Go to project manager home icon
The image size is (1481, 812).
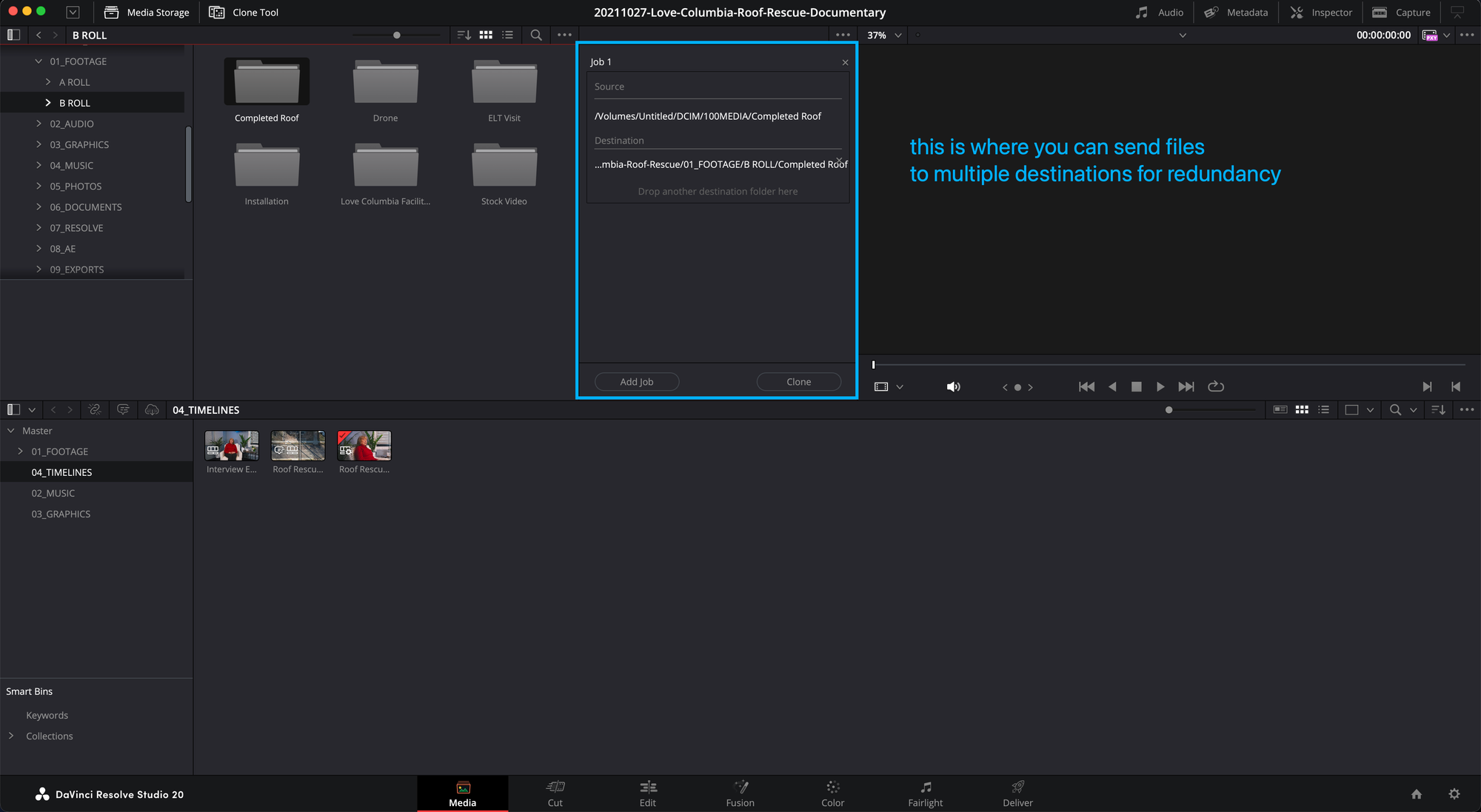point(1416,794)
